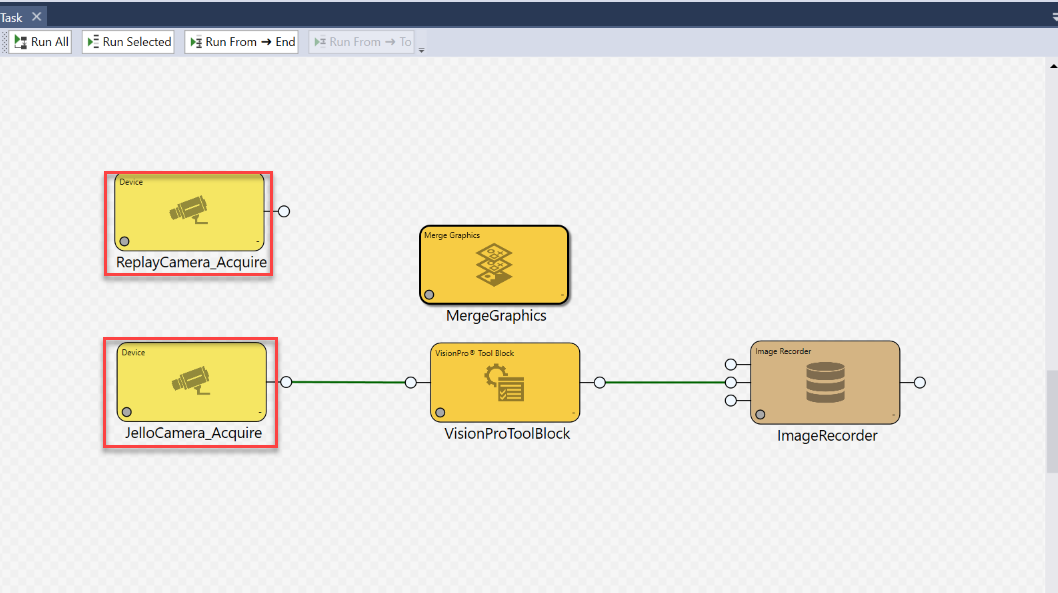Click the output pin of JelloCamera_Acquire
Screen dimensions: 1058x593
286,381
